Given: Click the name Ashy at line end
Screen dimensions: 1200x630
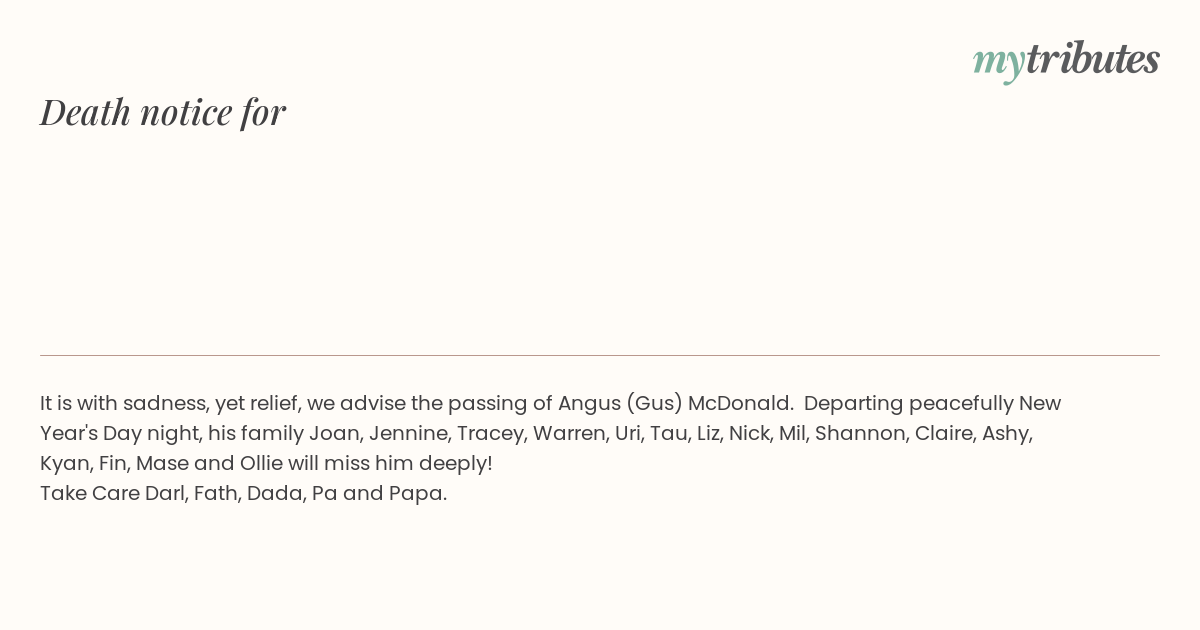Looking at the screenshot, I should coord(1007,434).
